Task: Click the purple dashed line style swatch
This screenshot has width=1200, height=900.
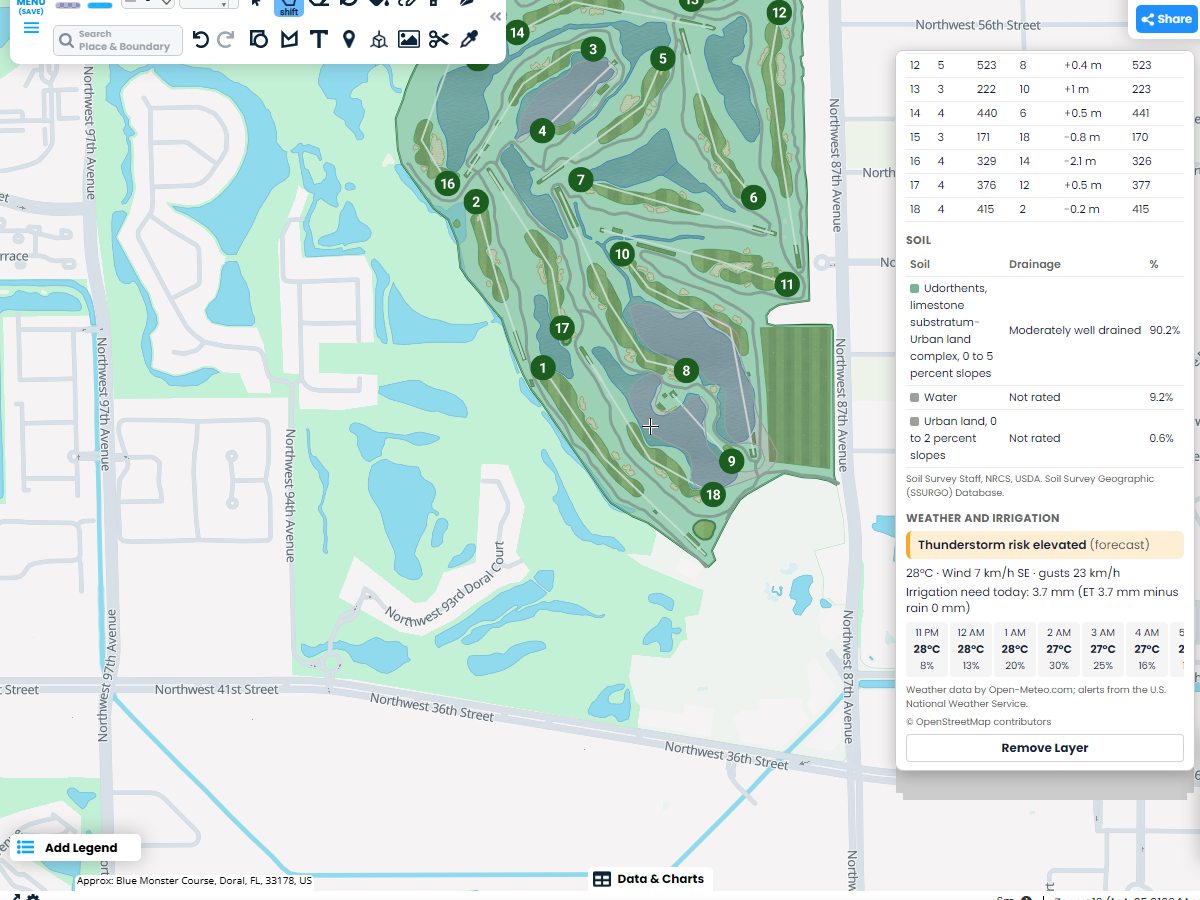Action: pos(68,5)
